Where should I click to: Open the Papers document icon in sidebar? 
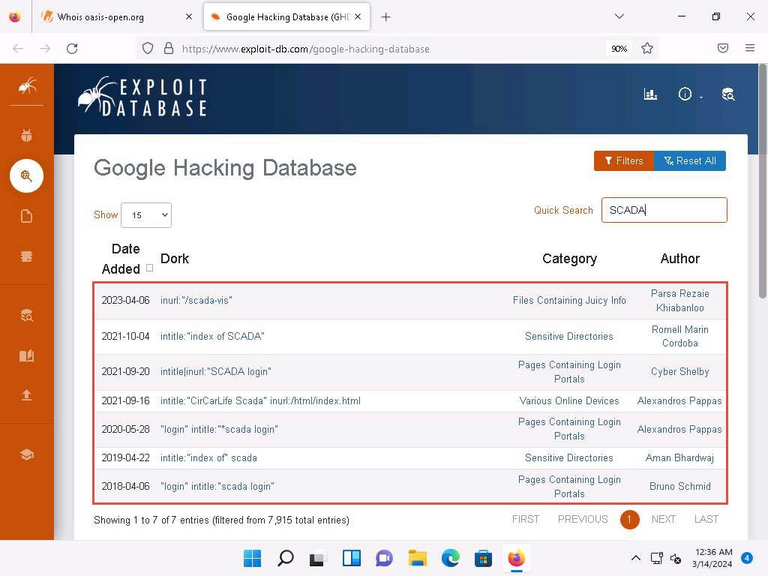[x=27, y=216]
